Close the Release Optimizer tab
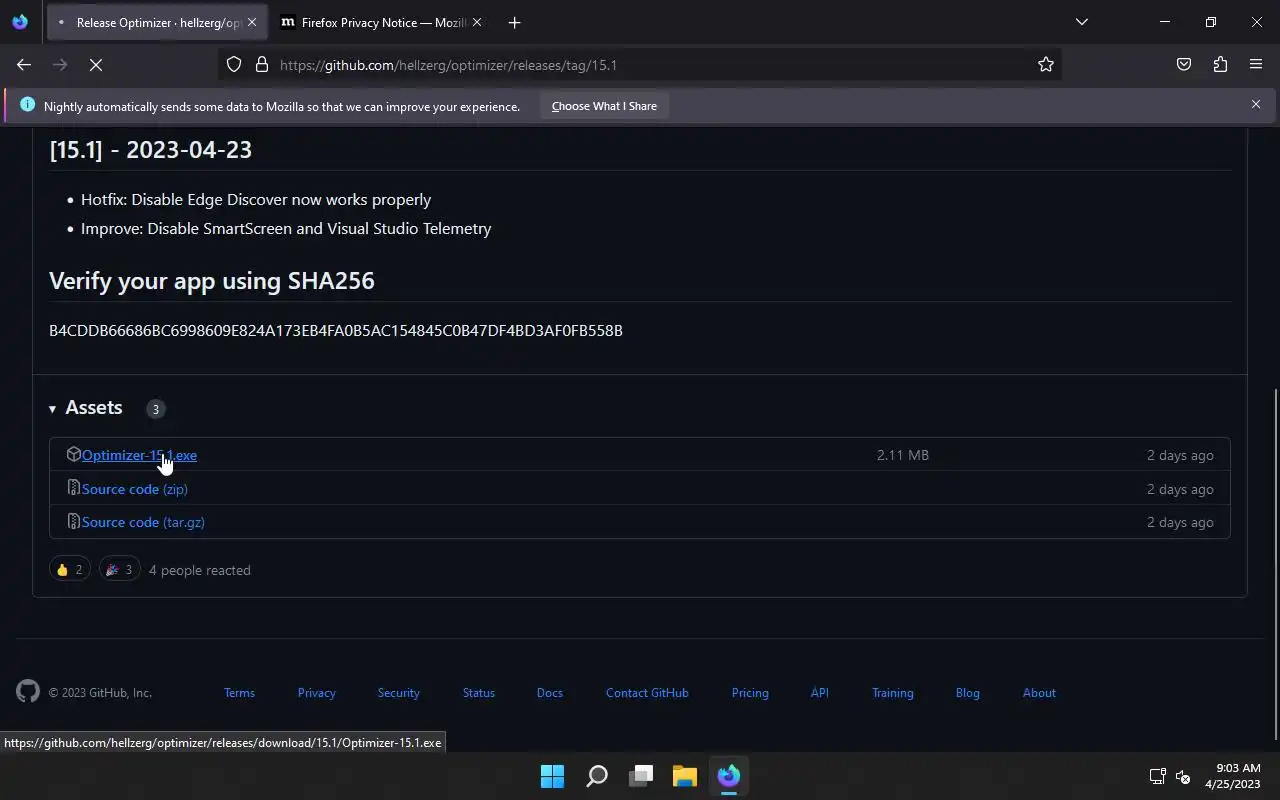 [x=252, y=22]
